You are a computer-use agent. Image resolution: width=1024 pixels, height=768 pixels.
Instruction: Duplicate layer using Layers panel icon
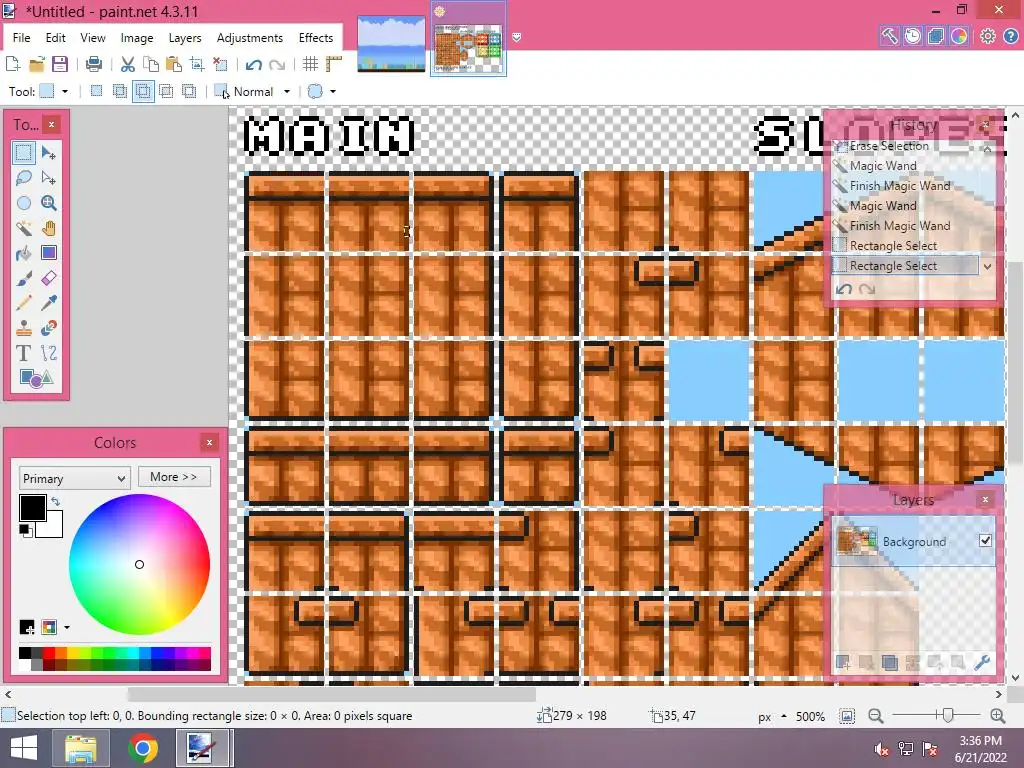[889, 663]
